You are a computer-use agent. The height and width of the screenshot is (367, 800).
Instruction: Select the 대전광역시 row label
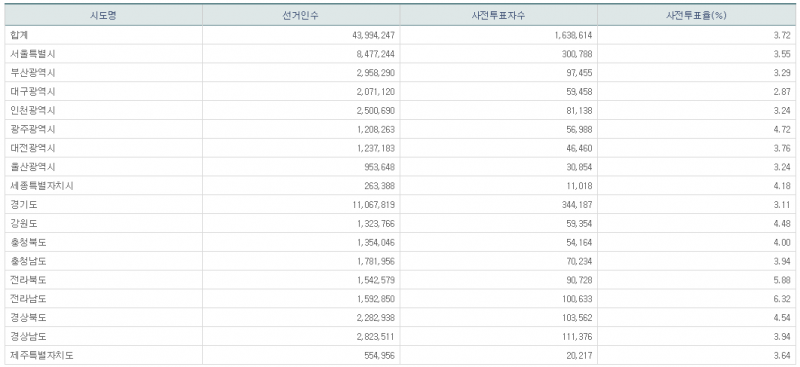tap(33, 149)
